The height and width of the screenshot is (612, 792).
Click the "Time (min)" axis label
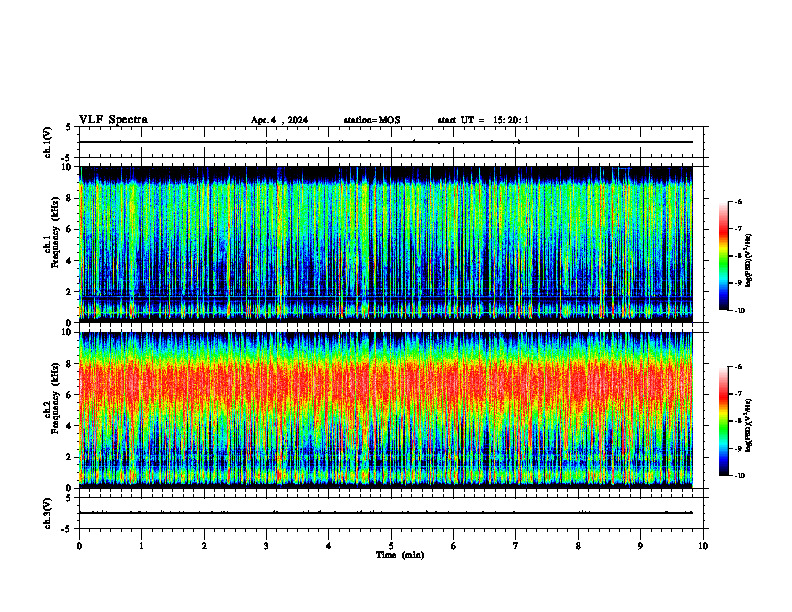400,555
